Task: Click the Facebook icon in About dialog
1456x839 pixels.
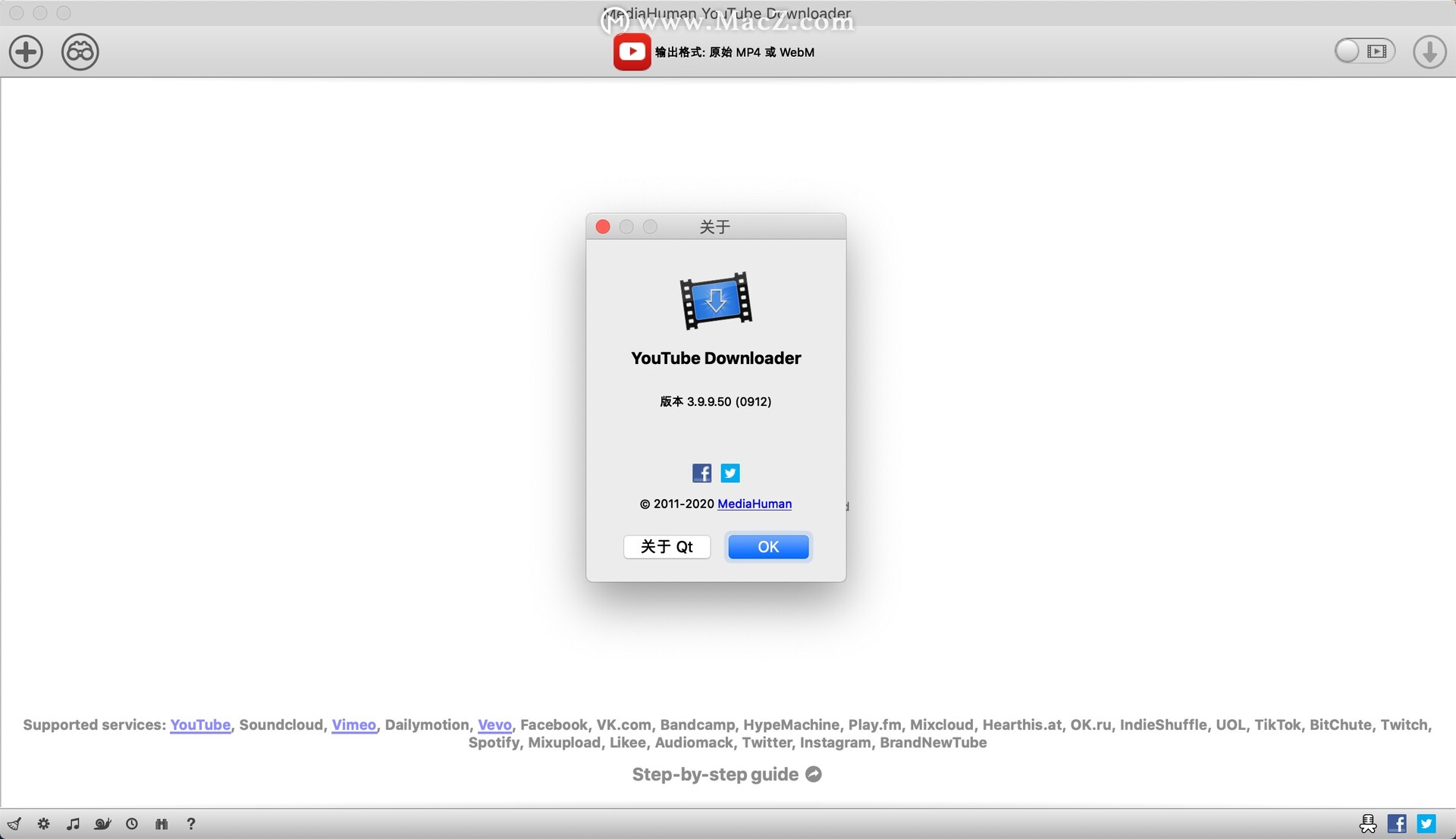Action: (x=702, y=473)
